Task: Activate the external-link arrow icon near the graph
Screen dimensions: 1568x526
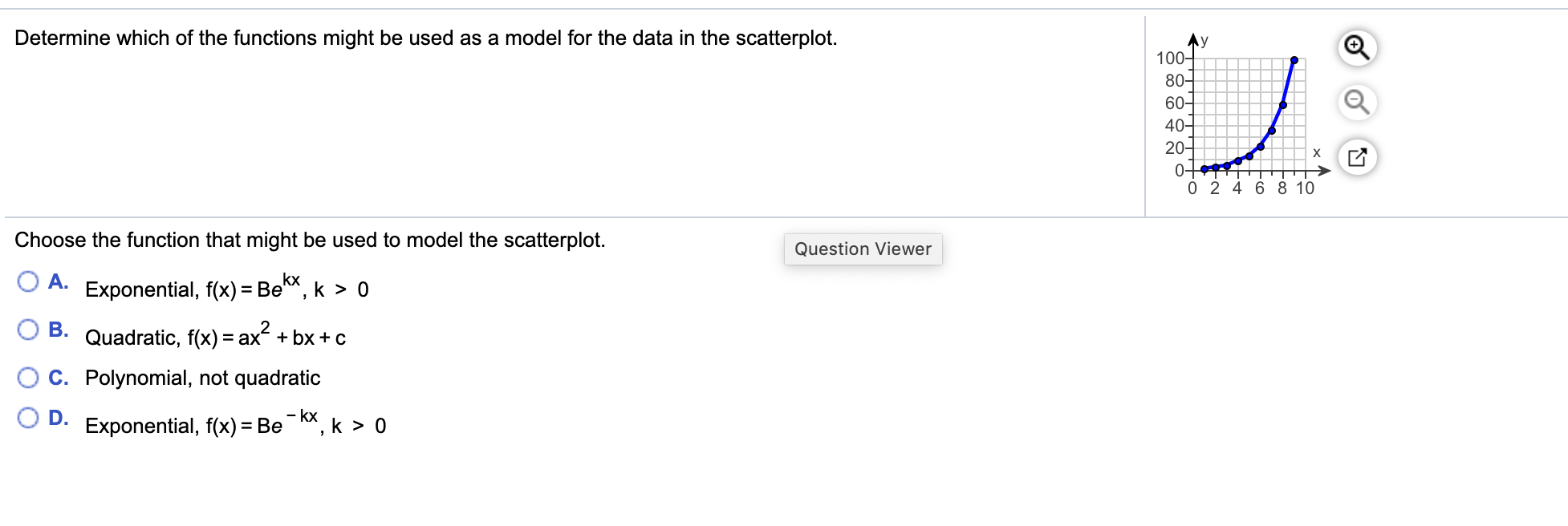Action: (1357, 157)
